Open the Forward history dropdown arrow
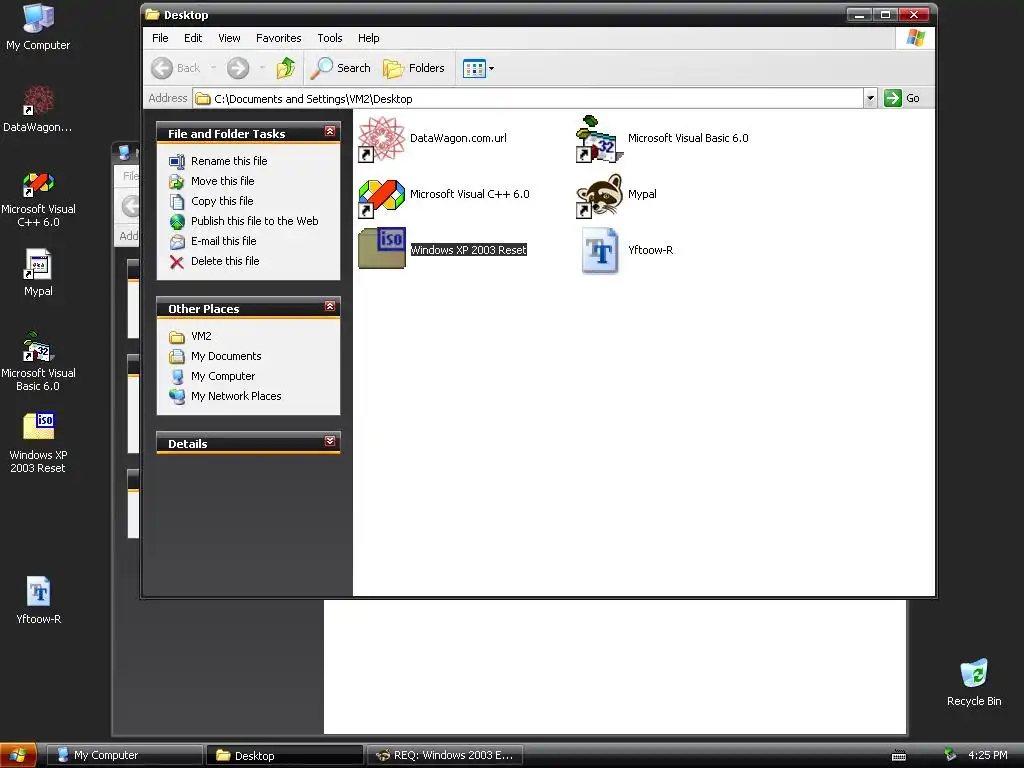This screenshot has width=1024, height=768. pyautogui.click(x=262, y=68)
